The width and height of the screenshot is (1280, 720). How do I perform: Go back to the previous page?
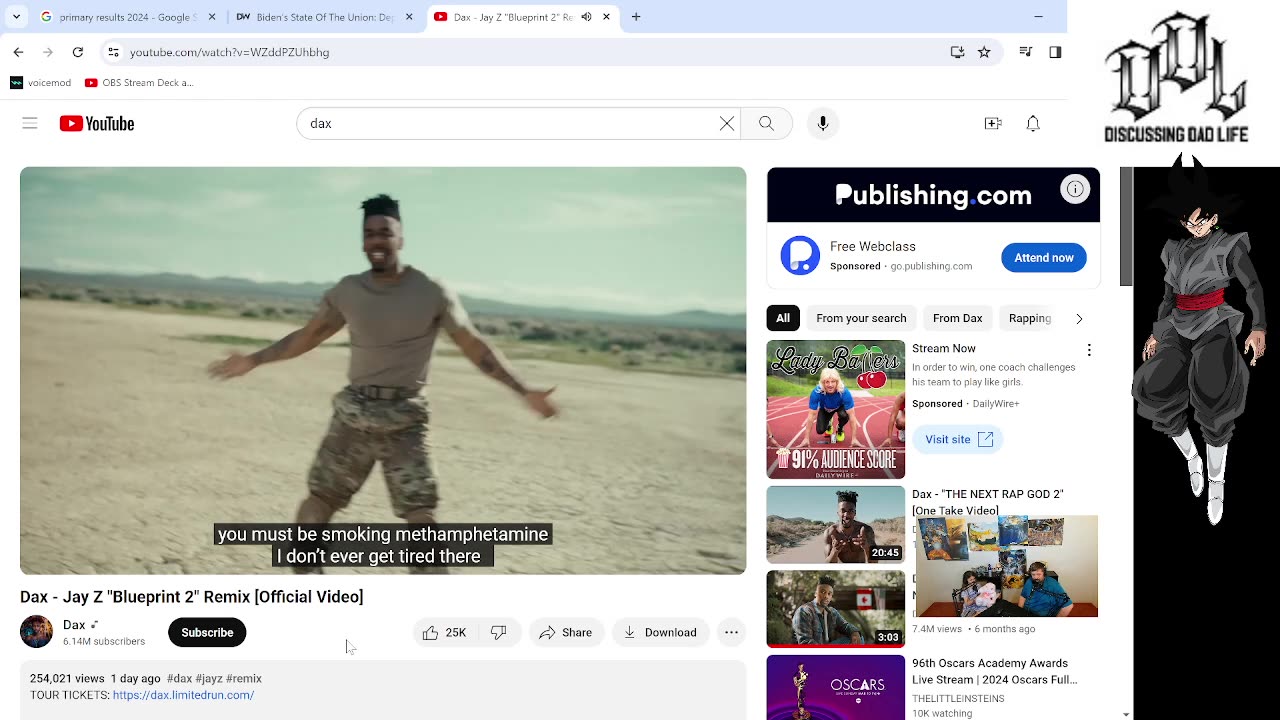click(x=18, y=52)
